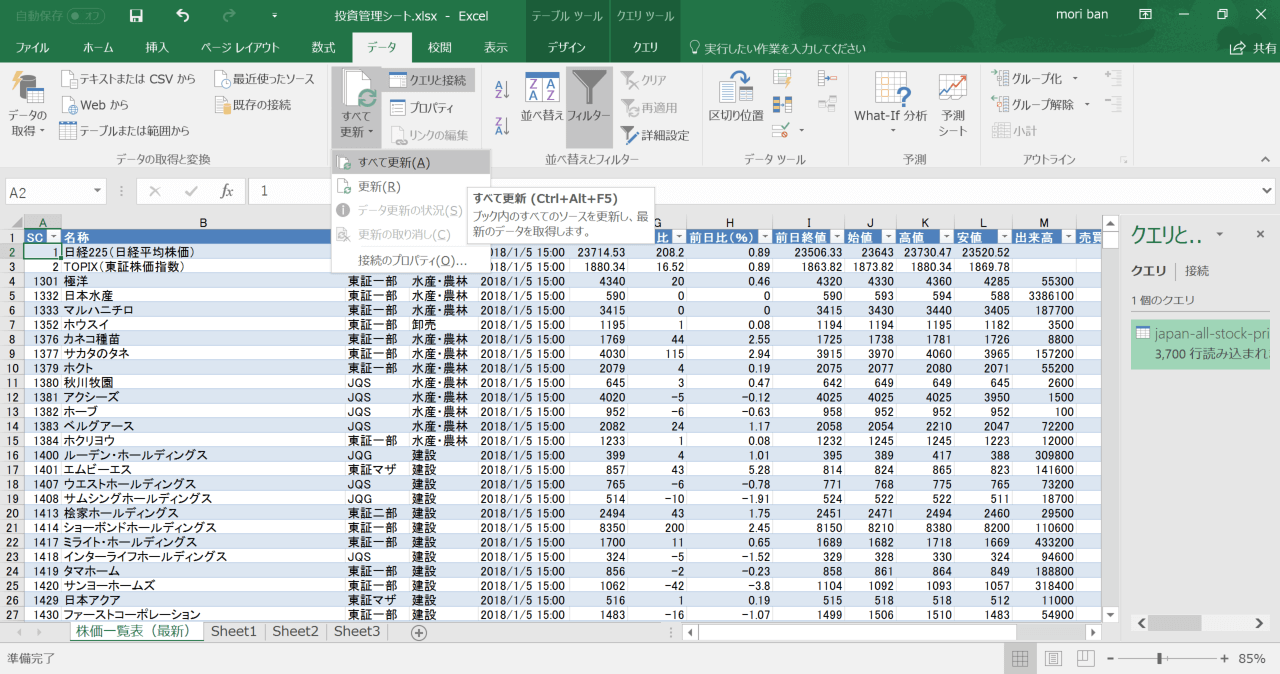
Task: Expand the Ungroup (グループ解除) dropdown arrow
Action: click(x=1085, y=104)
